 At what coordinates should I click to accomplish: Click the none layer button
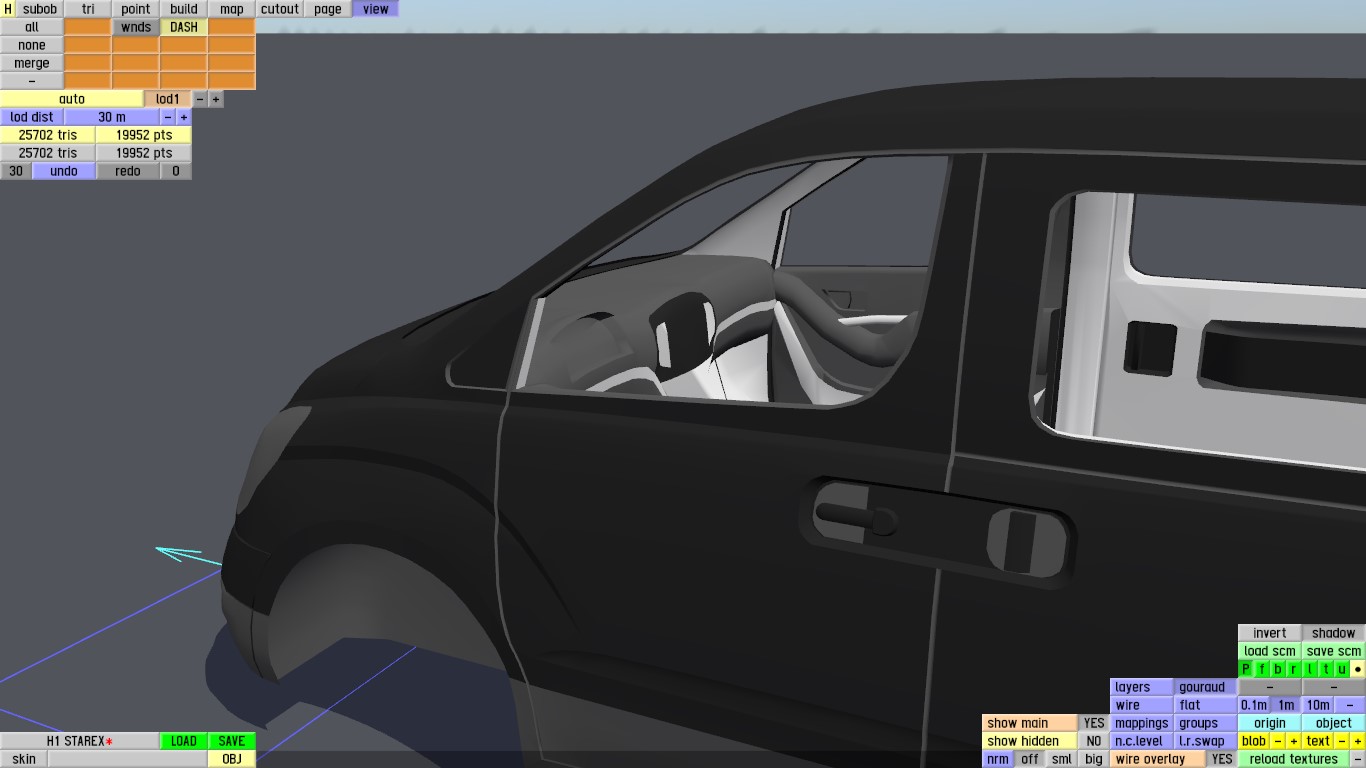[32, 45]
